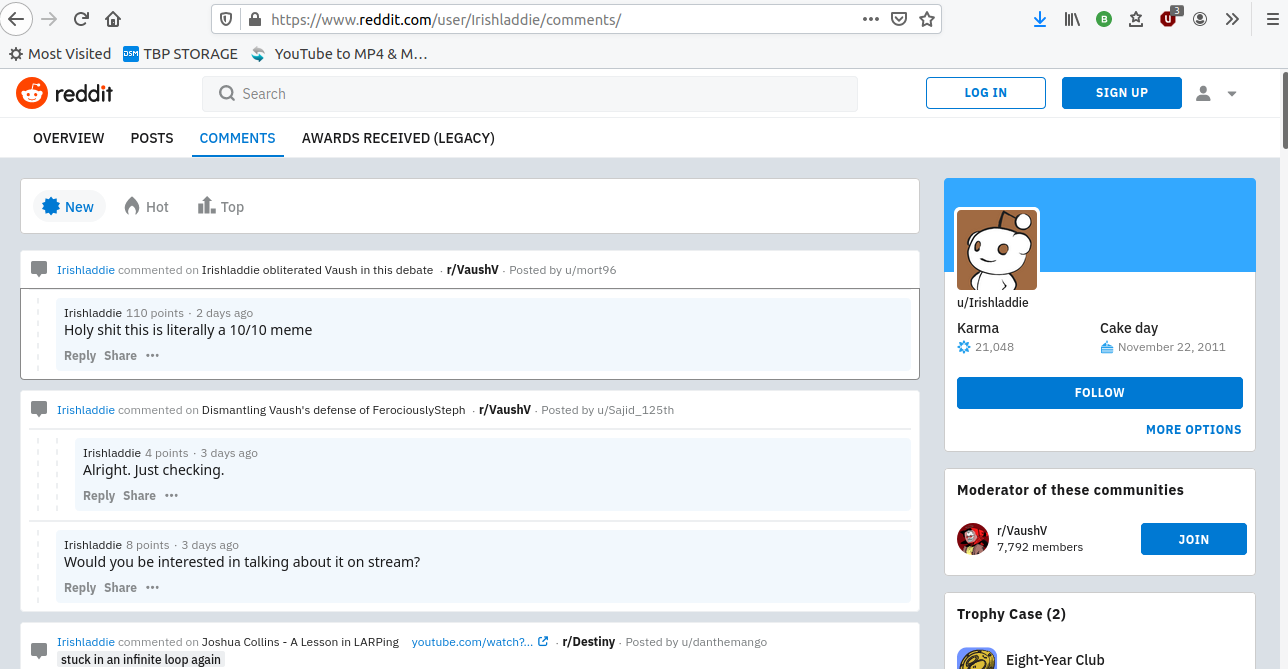
Task: Open the YouTube to MP4 bookmark
Action: [339, 54]
